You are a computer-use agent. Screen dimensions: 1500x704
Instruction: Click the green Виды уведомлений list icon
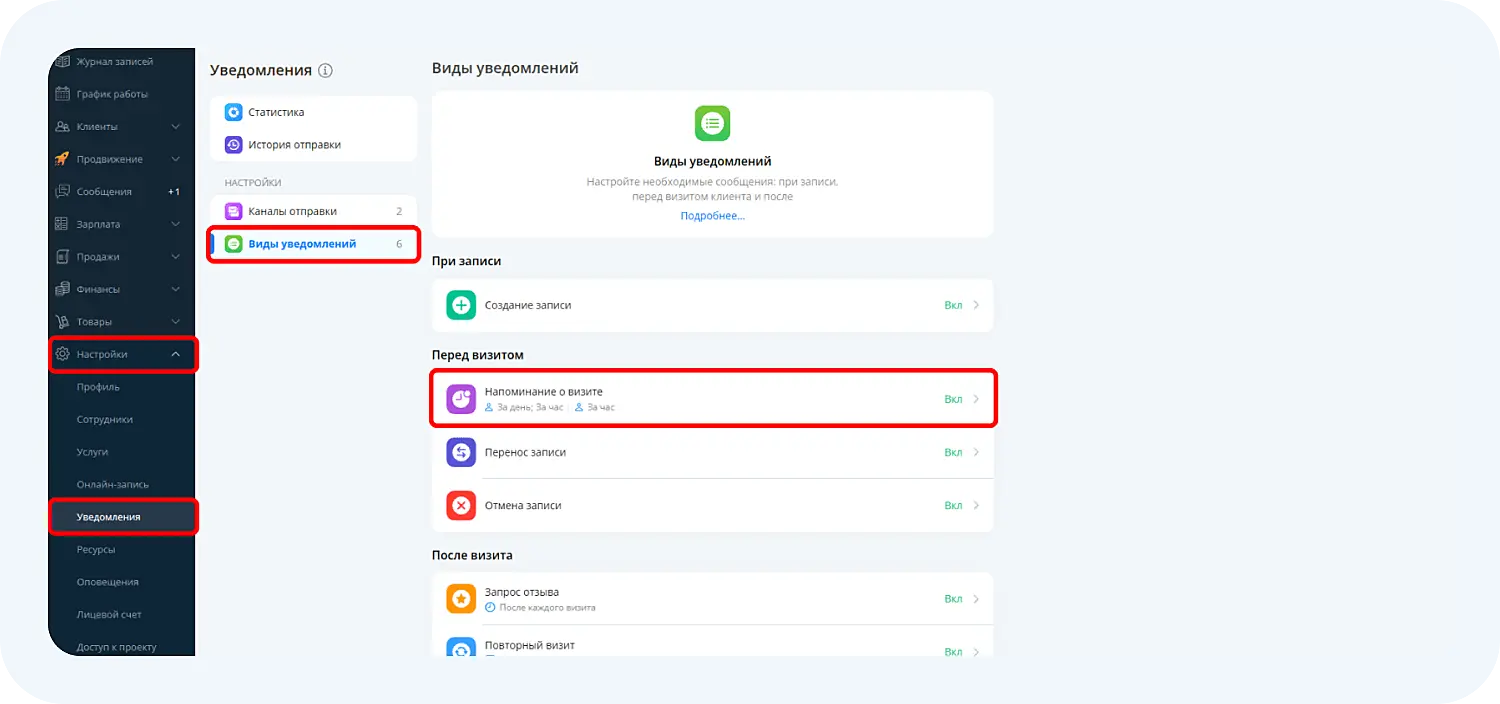point(233,244)
